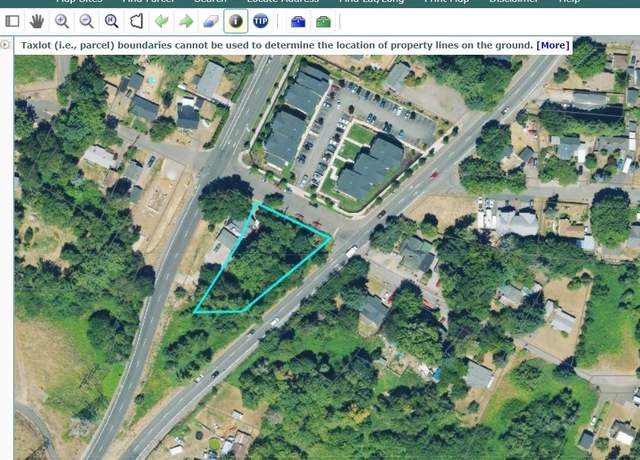Activate the Zoom In magnifier tool
Viewport: 640px width, 460px height.
click(x=62, y=21)
